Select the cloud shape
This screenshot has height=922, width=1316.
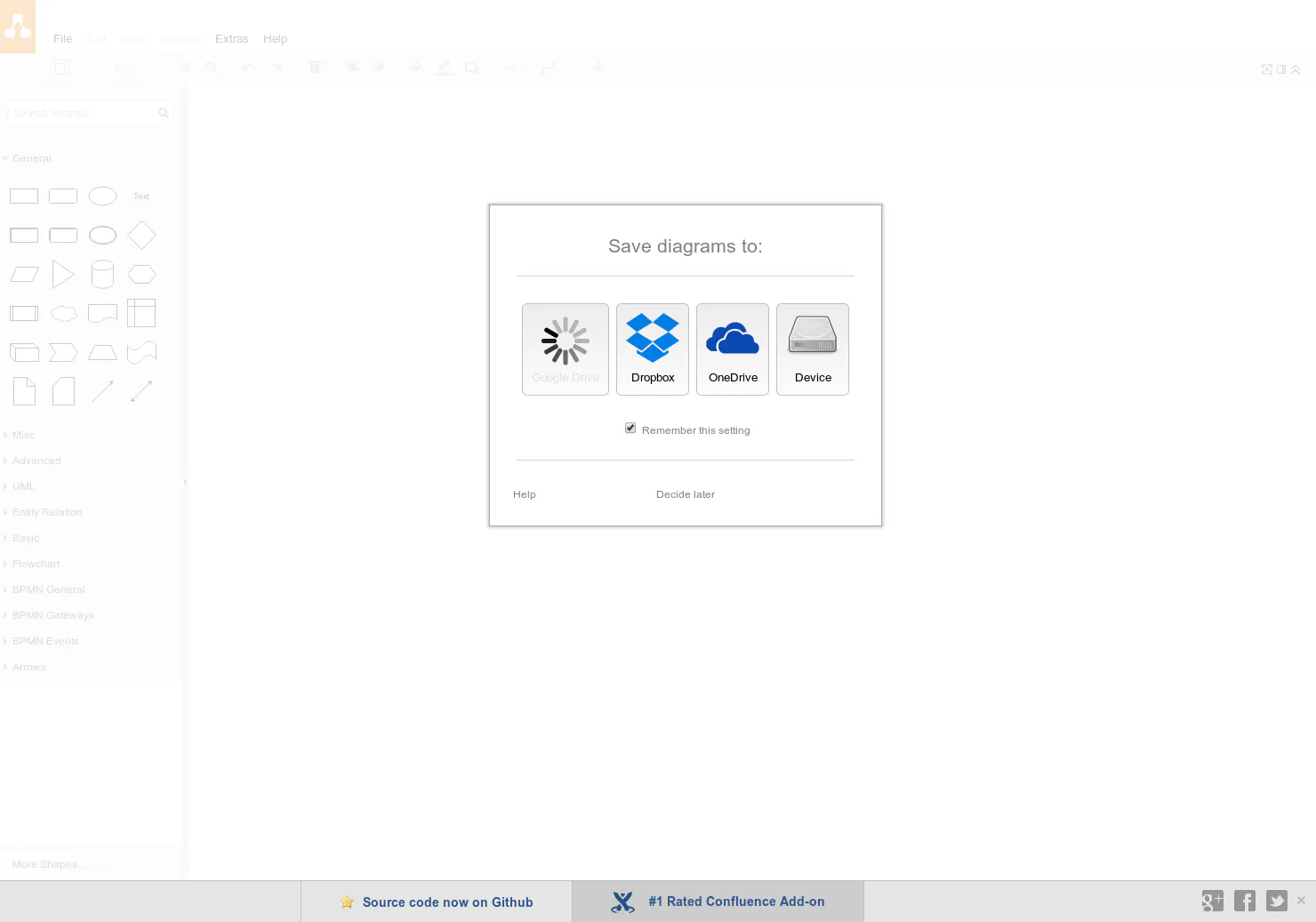coord(63,314)
